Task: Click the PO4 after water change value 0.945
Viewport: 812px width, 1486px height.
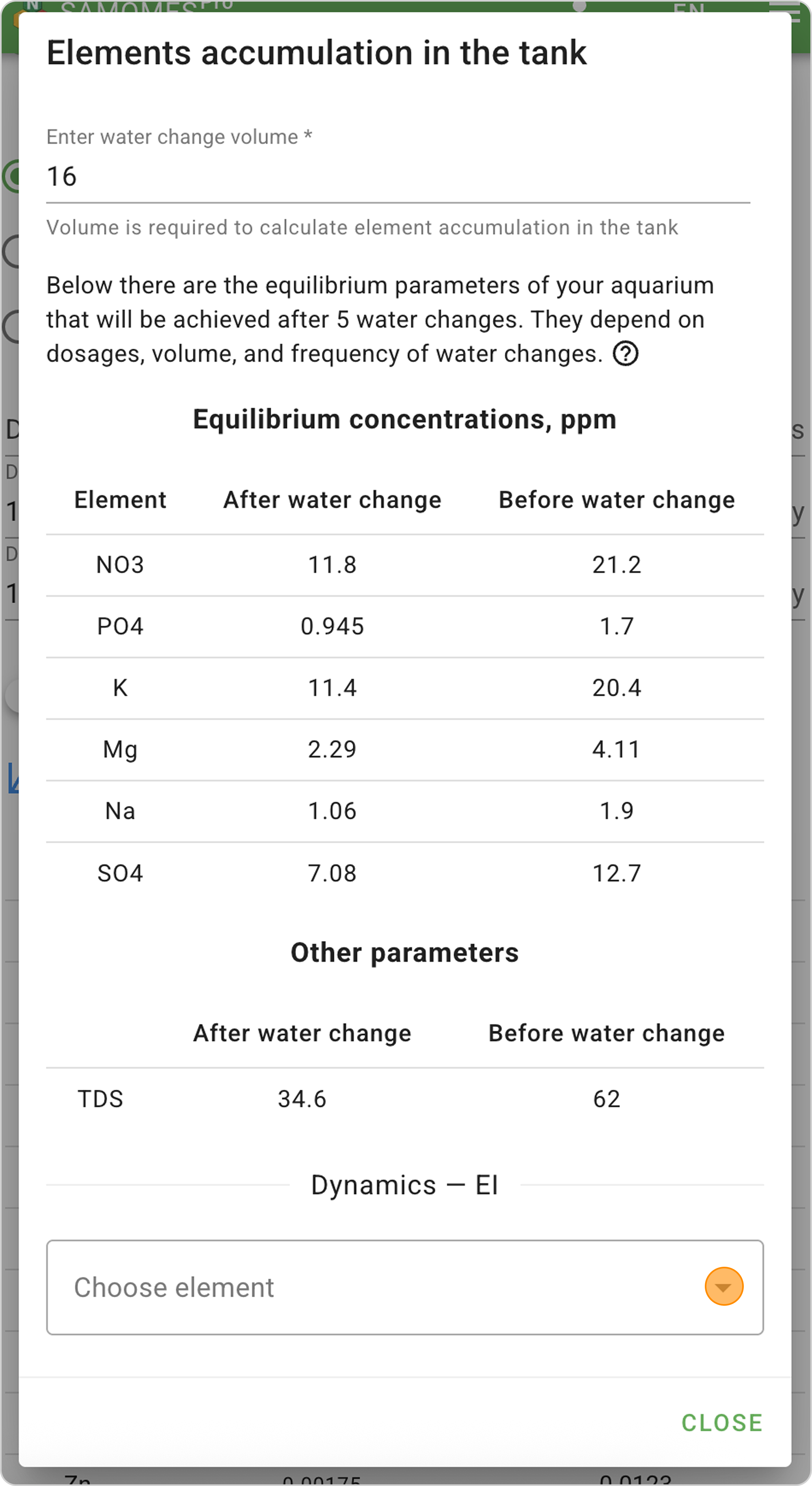Action: click(332, 626)
